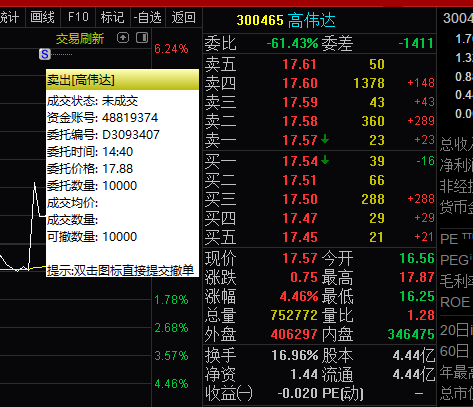Screen dimensions: 473x407
Task: Click the green down arrow next to 买一 price
Action: tap(325, 160)
